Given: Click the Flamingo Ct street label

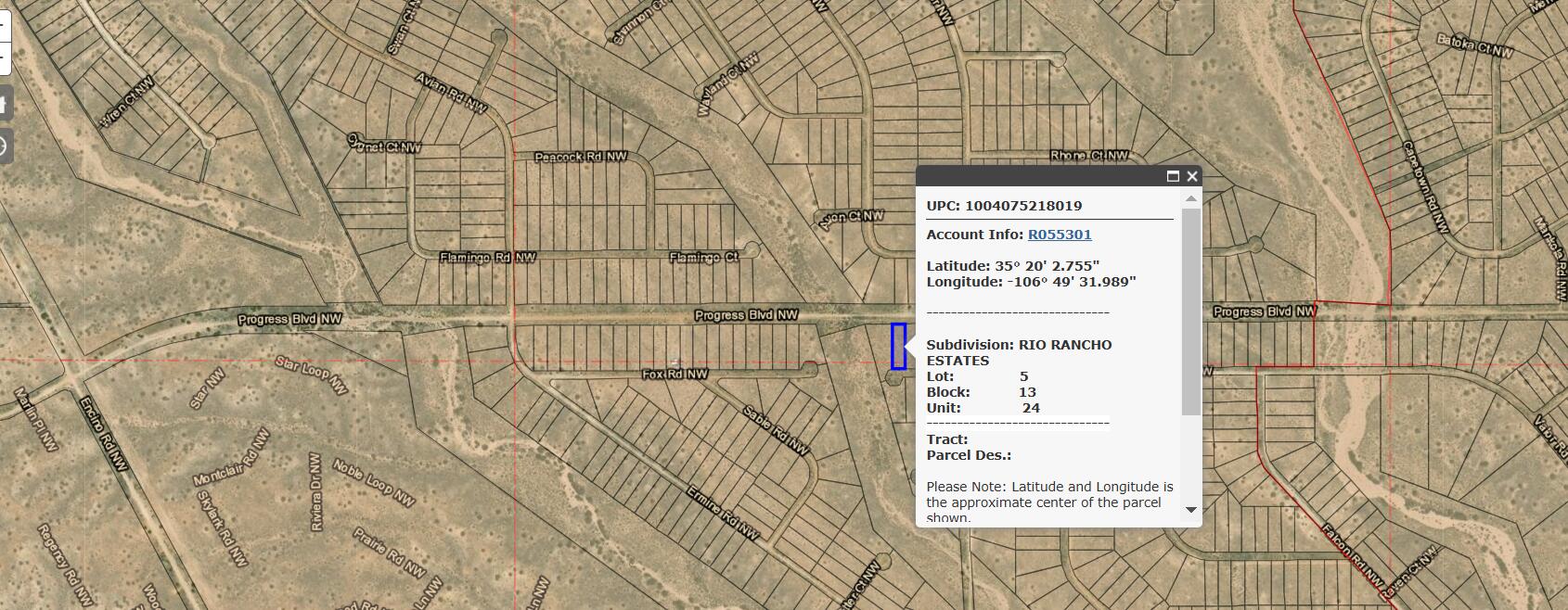Looking at the screenshot, I should [704, 257].
